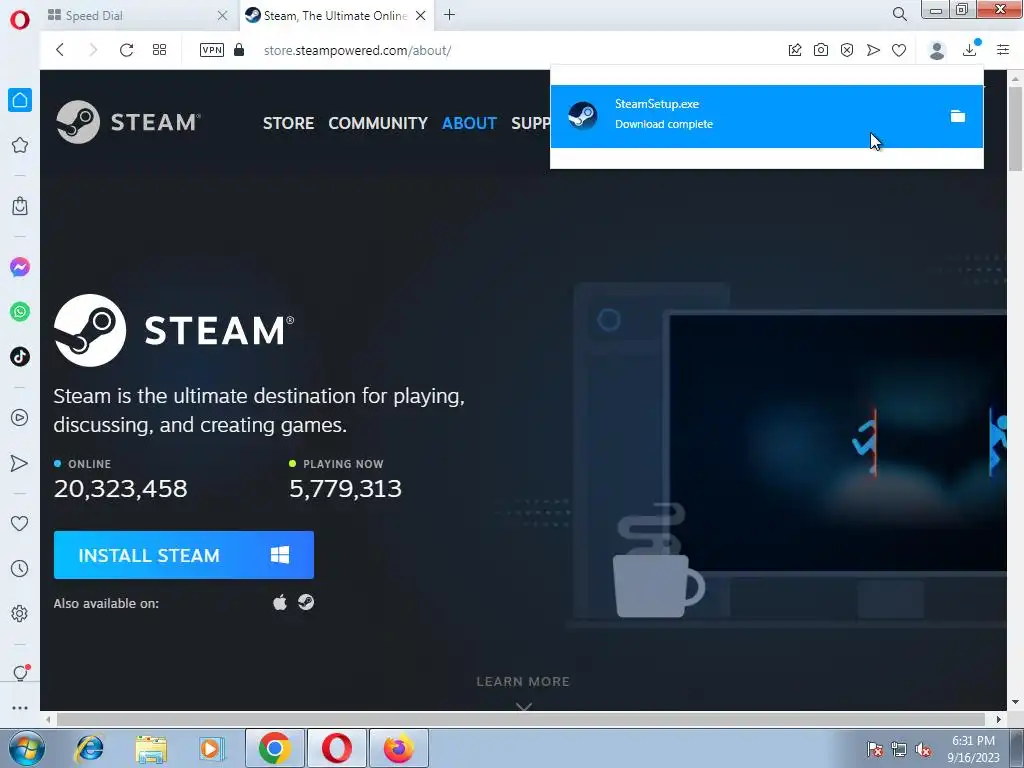
Task: Open Speed Dial grid icon in toolbar
Action: click(159, 50)
